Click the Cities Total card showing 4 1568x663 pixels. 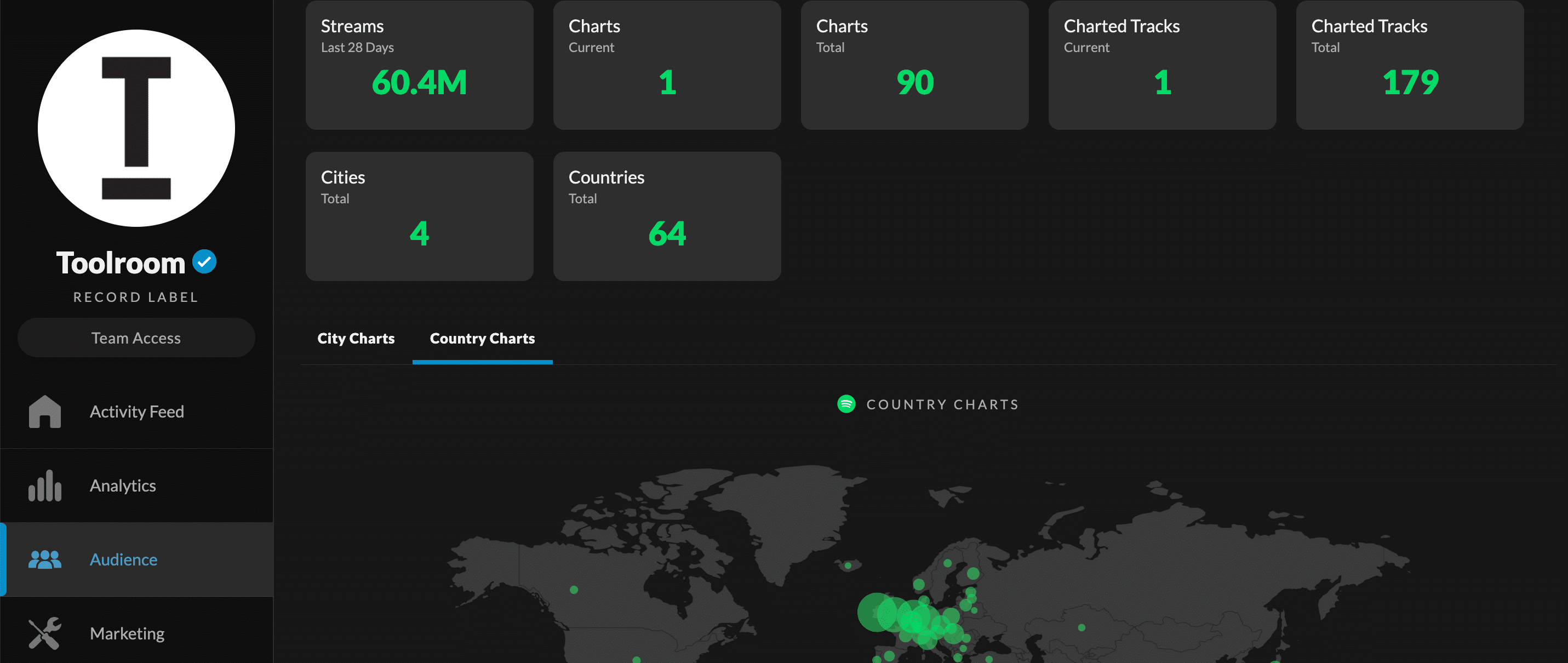pyautogui.click(x=419, y=216)
